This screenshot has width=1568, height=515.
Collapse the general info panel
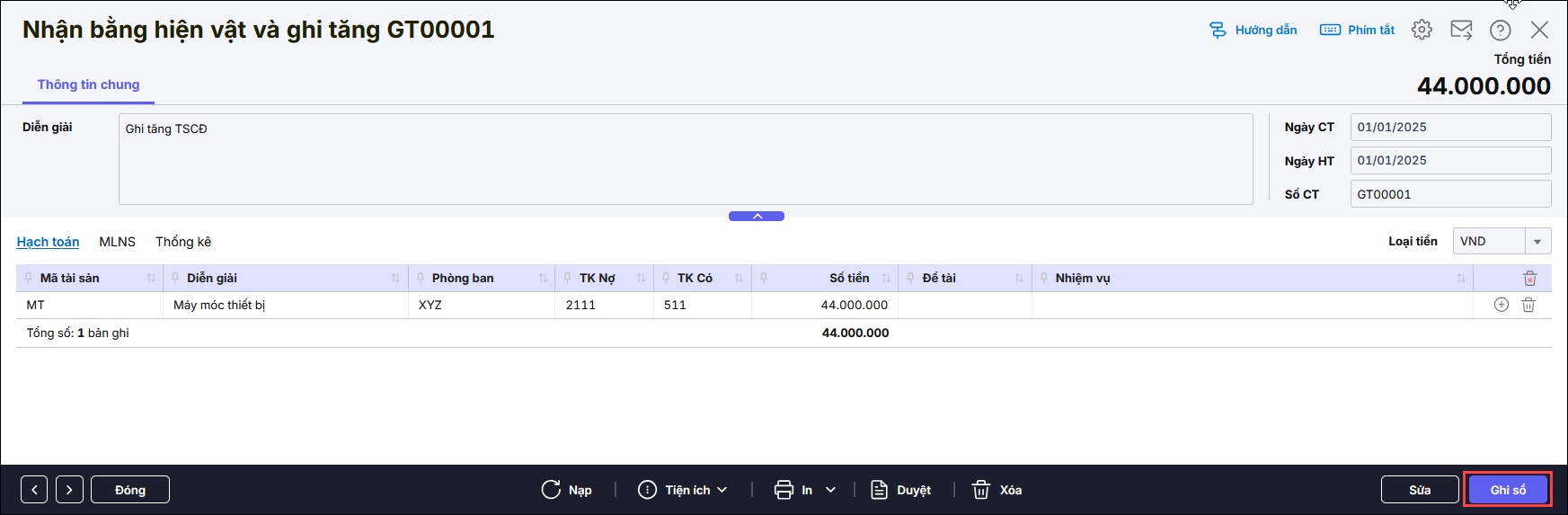[757, 216]
